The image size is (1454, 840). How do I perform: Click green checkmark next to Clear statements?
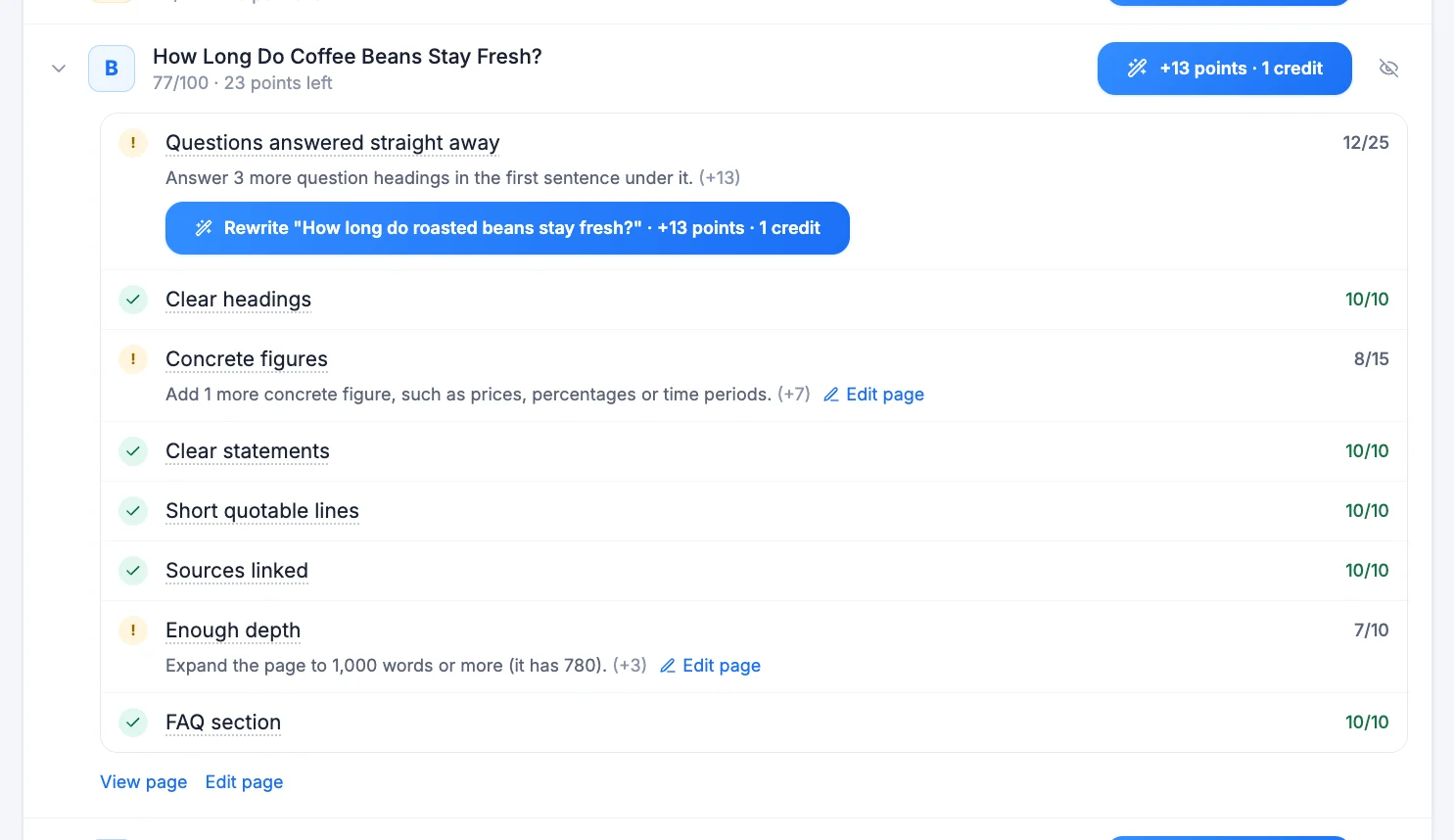(x=133, y=451)
